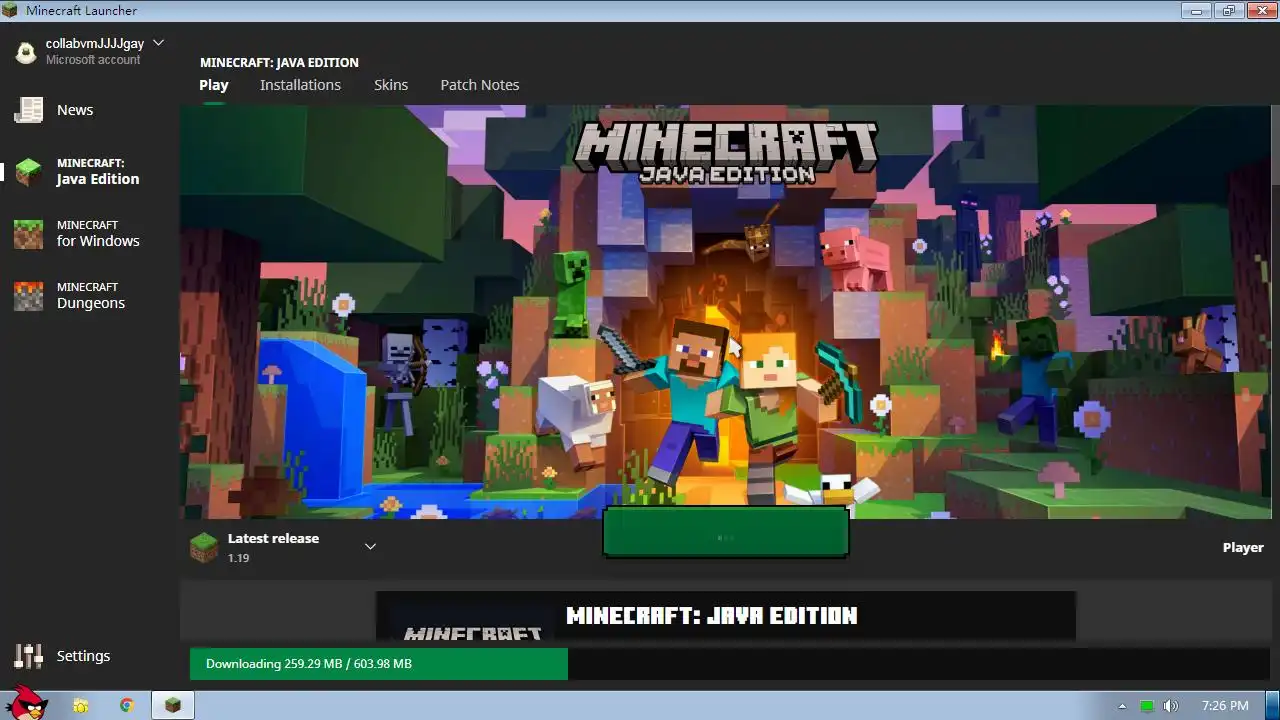
Task: Click the account avatar icon
Action: pos(26,52)
